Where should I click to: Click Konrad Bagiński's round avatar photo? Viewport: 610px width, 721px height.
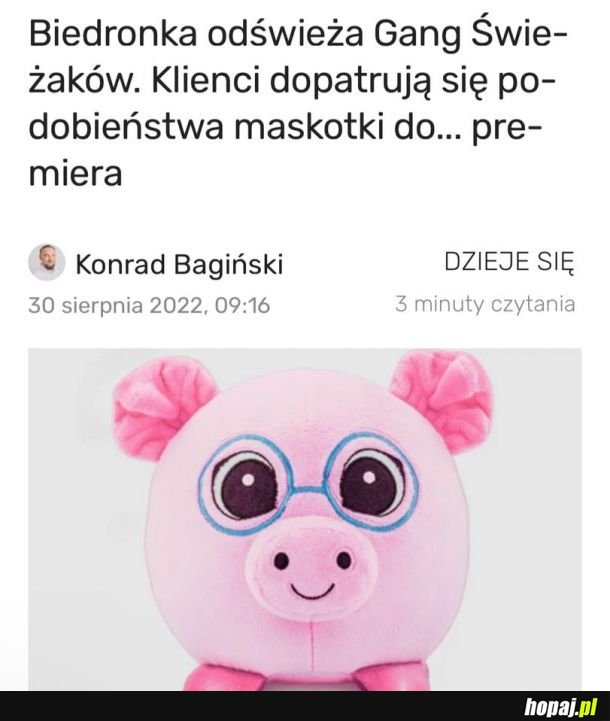click(46, 262)
